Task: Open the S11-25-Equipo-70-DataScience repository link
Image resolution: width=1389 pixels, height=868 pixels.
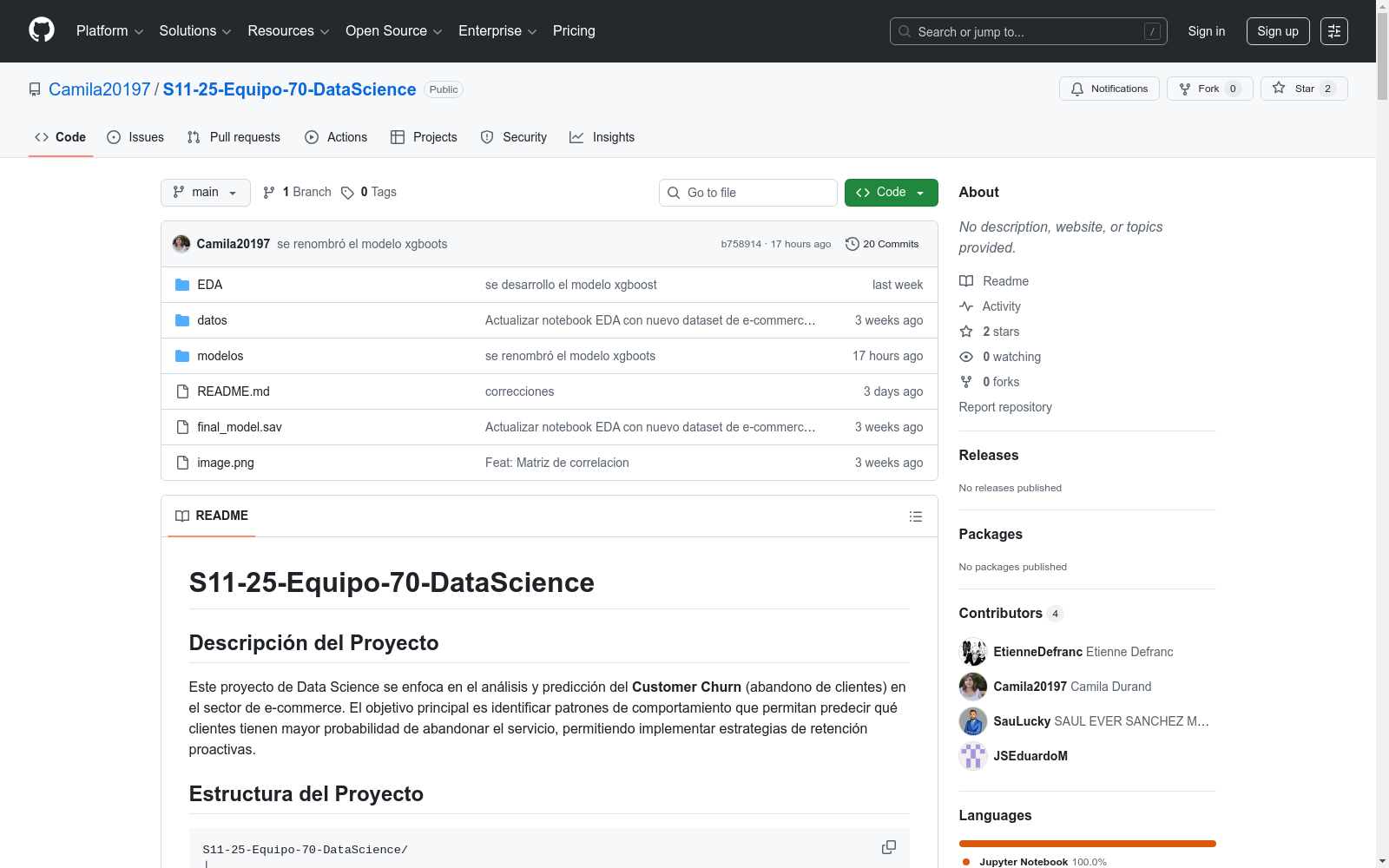Action: [x=290, y=89]
